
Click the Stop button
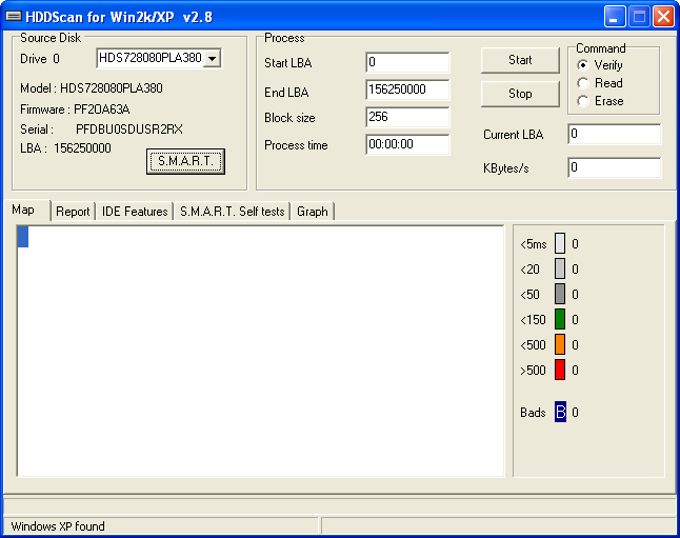pyautogui.click(x=520, y=94)
